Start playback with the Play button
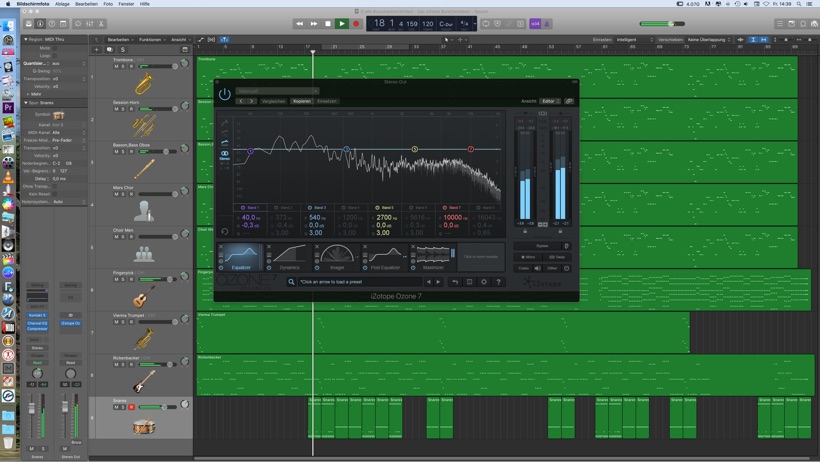This screenshot has width=820, height=462. click(x=341, y=24)
